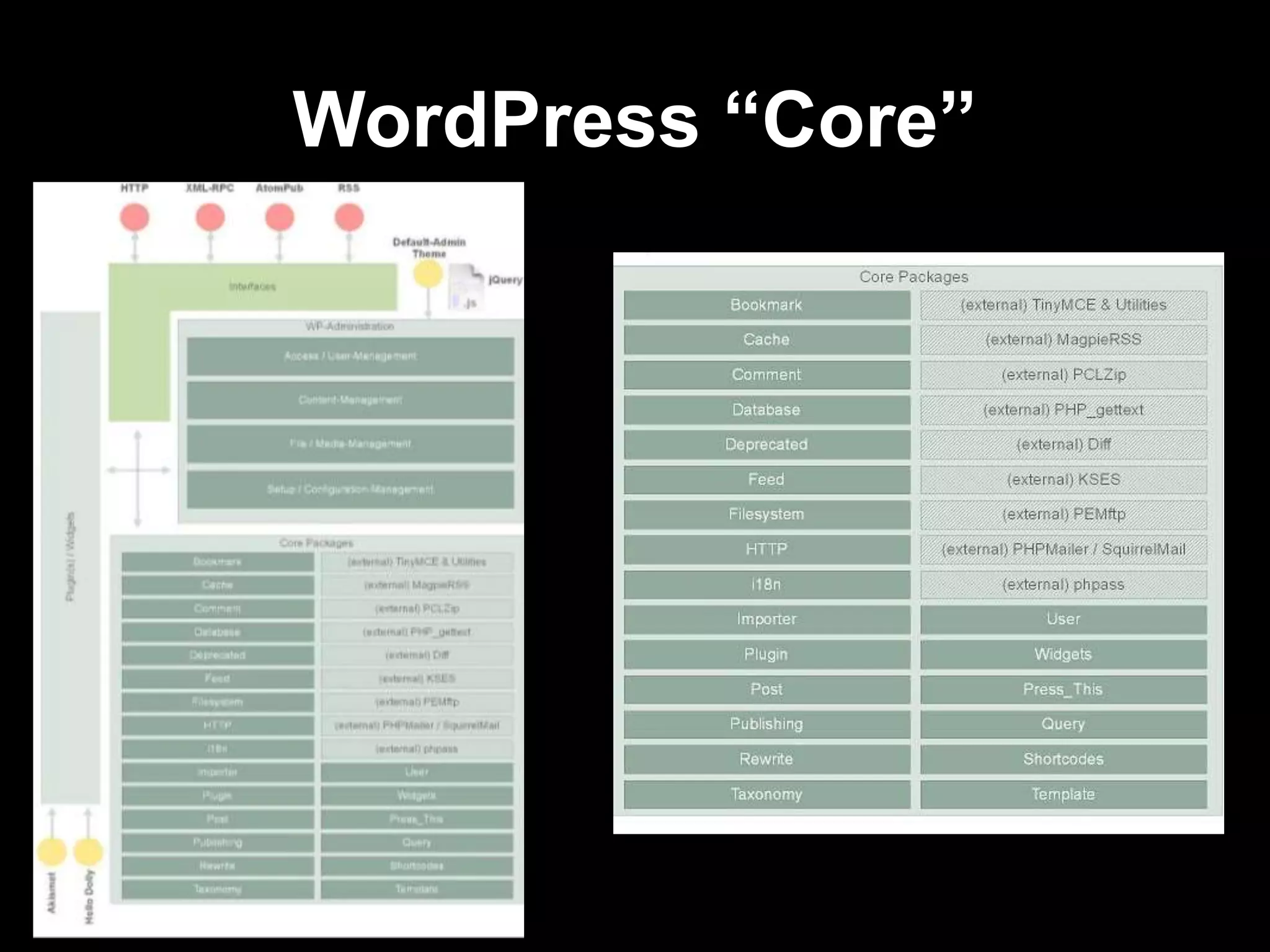Click Query in the enlarged Core Packages panel
This screenshot has width=1270, height=952.
click(x=1064, y=724)
